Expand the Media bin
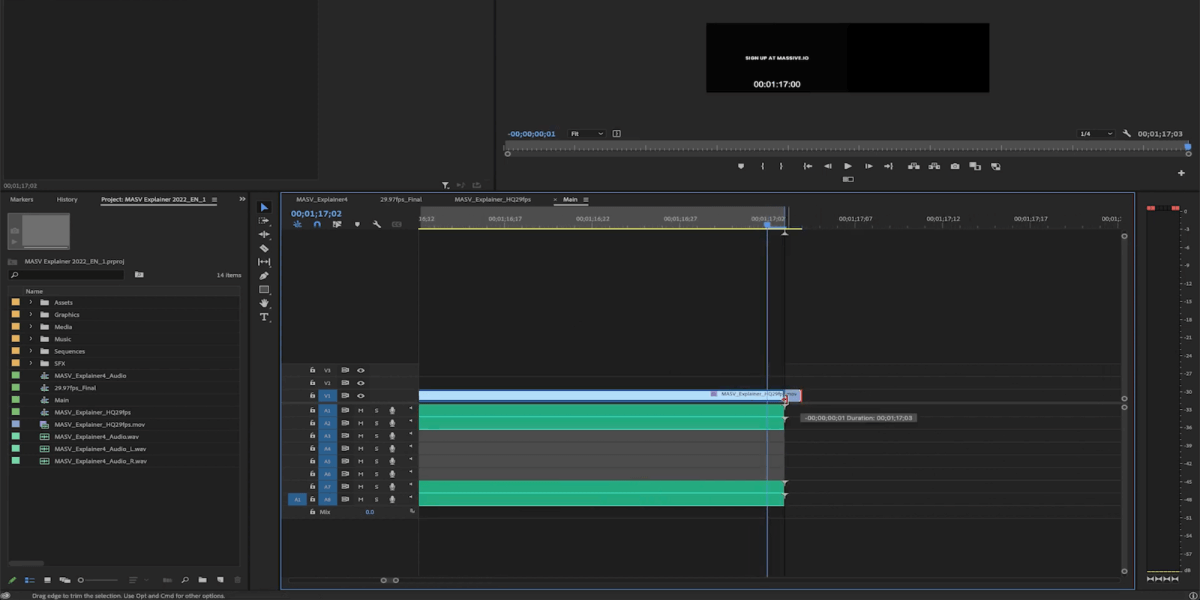Image resolution: width=1200 pixels, height=600 pixels. pos(31,327)
